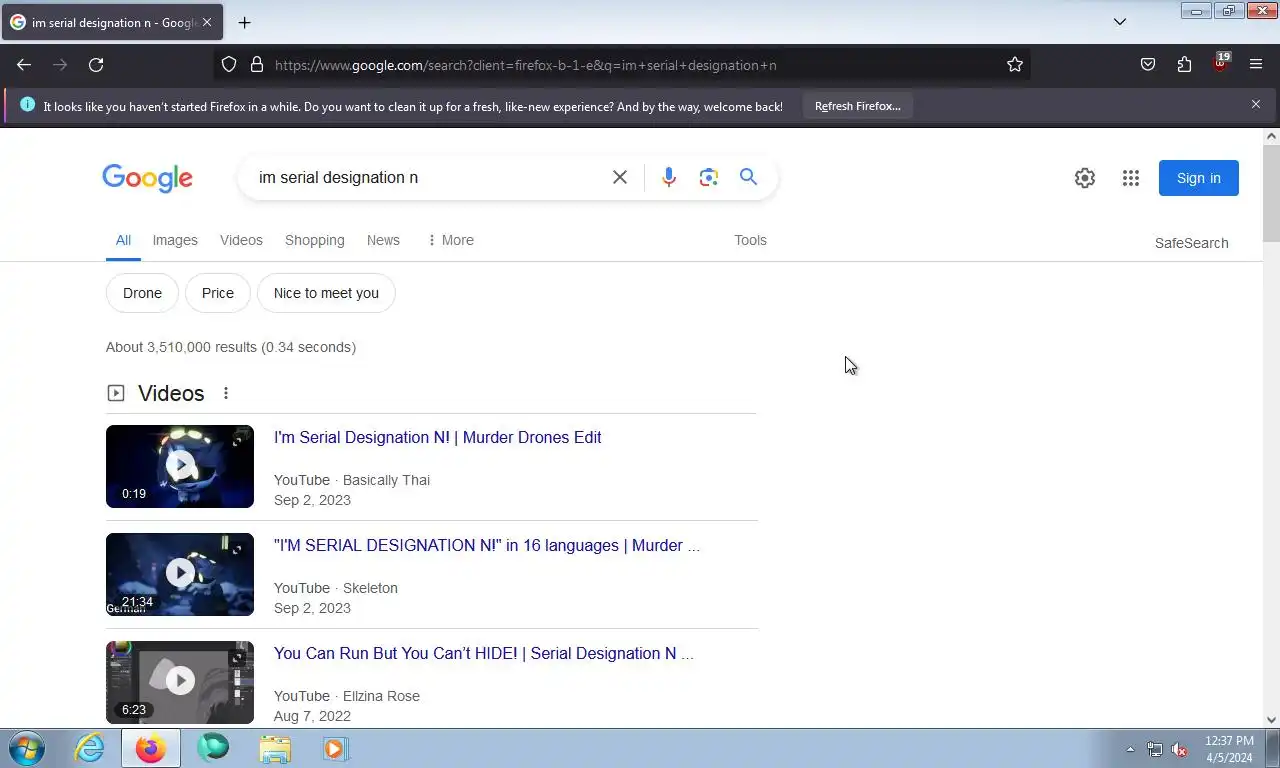Close the 'im serial designation n' tab
Viewport: 1280px width, 768px height.
[206, 22]
